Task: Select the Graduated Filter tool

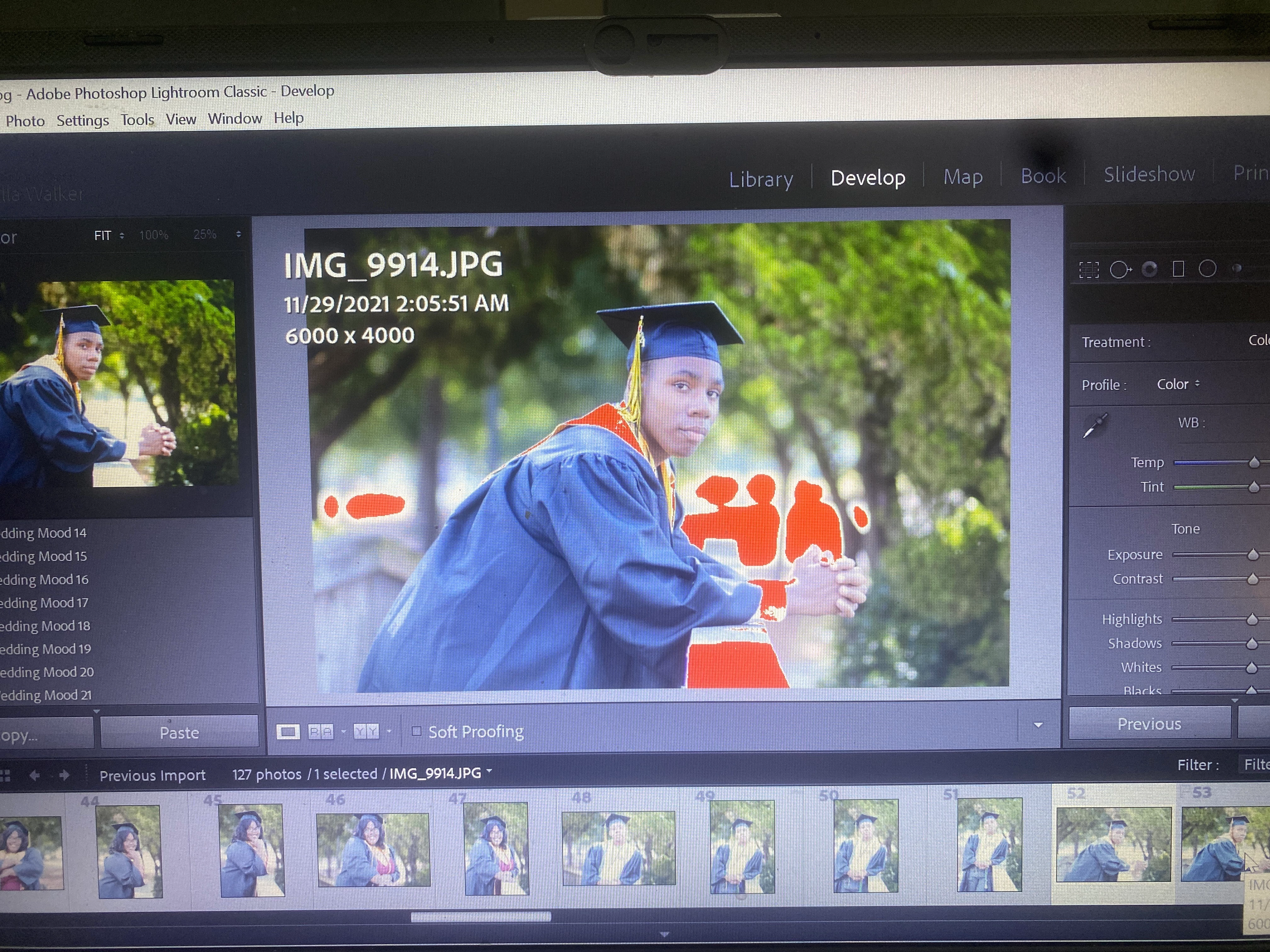Action: point(1178,269)
